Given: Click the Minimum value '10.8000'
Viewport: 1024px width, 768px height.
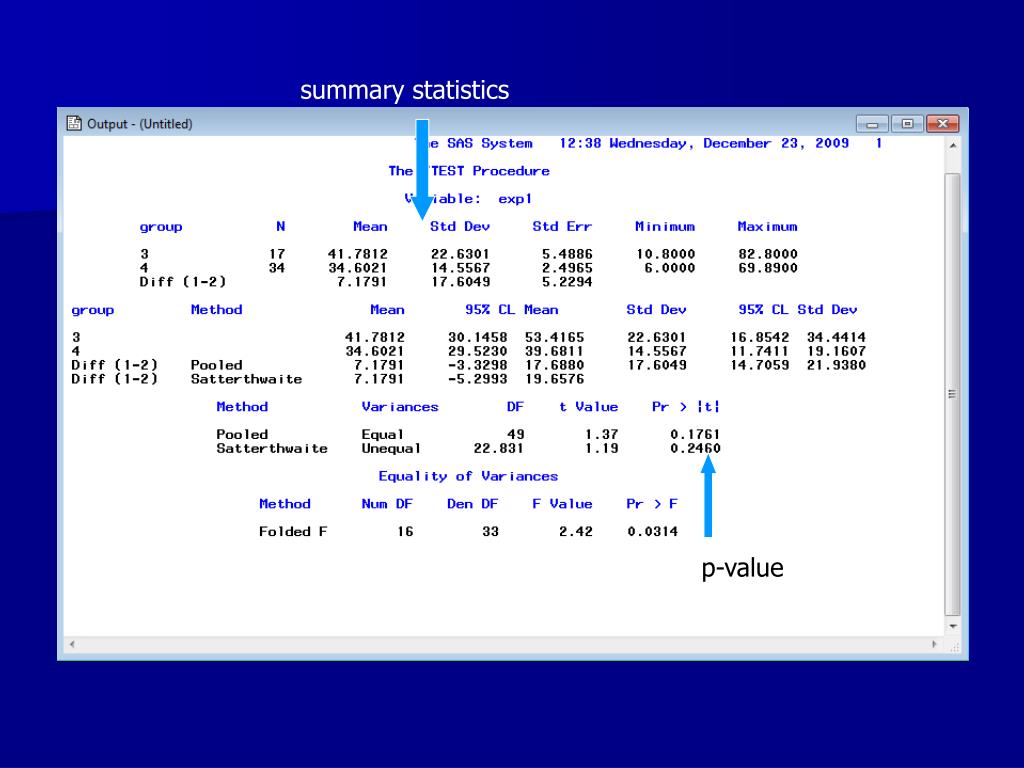Looking at the screenshot, I should pos(665,254).
